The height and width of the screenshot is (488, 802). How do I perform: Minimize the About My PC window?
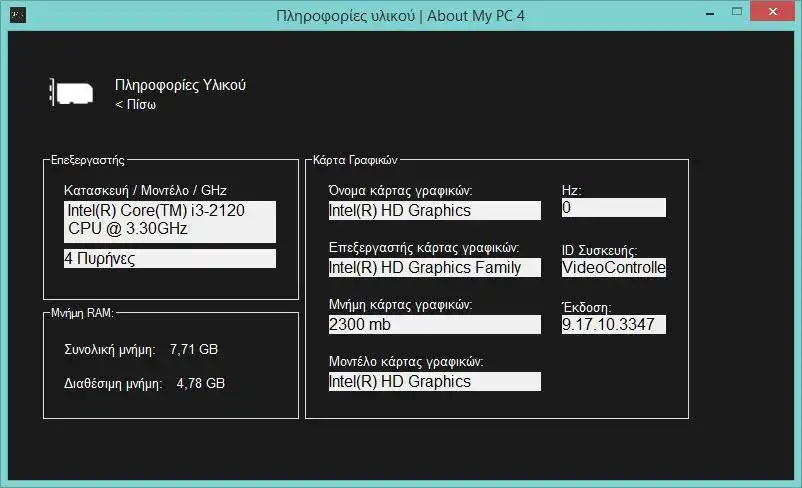710,13
